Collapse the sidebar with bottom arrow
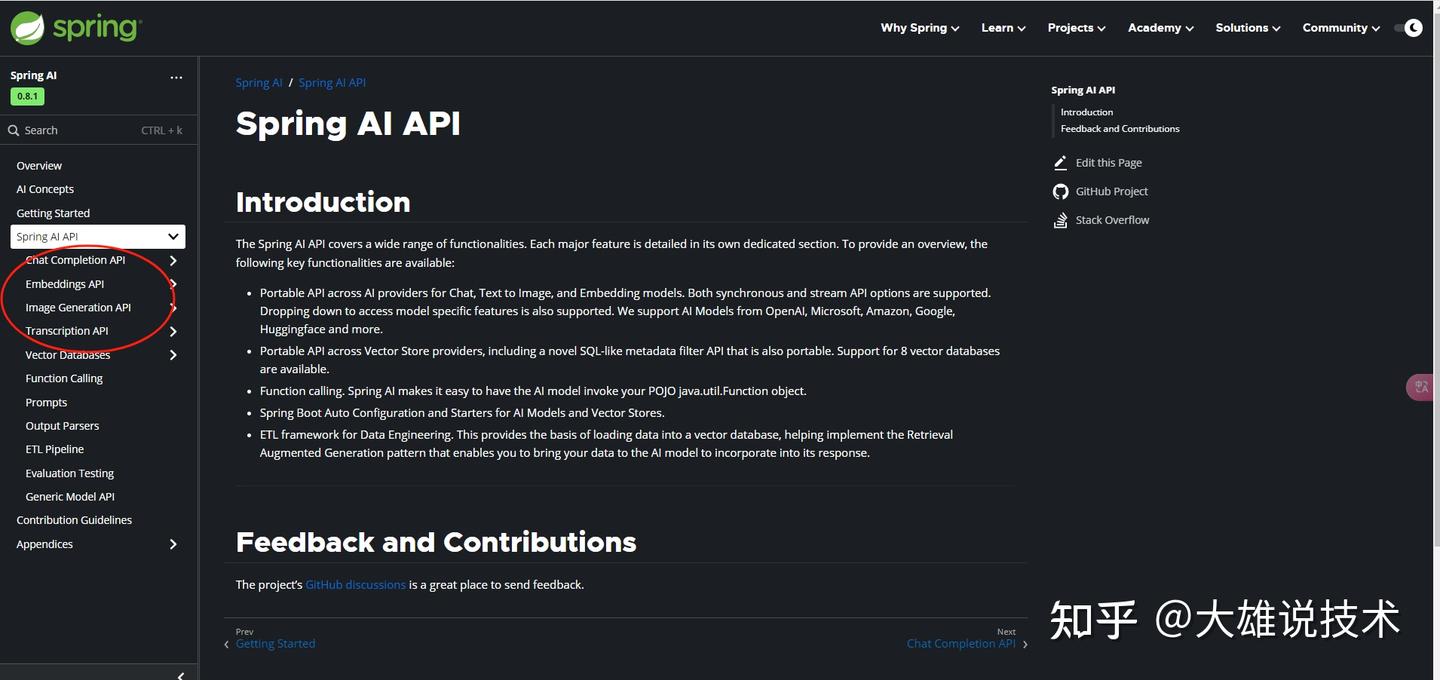The width and height of the screenshot is (1440, 680). [180, 676]
